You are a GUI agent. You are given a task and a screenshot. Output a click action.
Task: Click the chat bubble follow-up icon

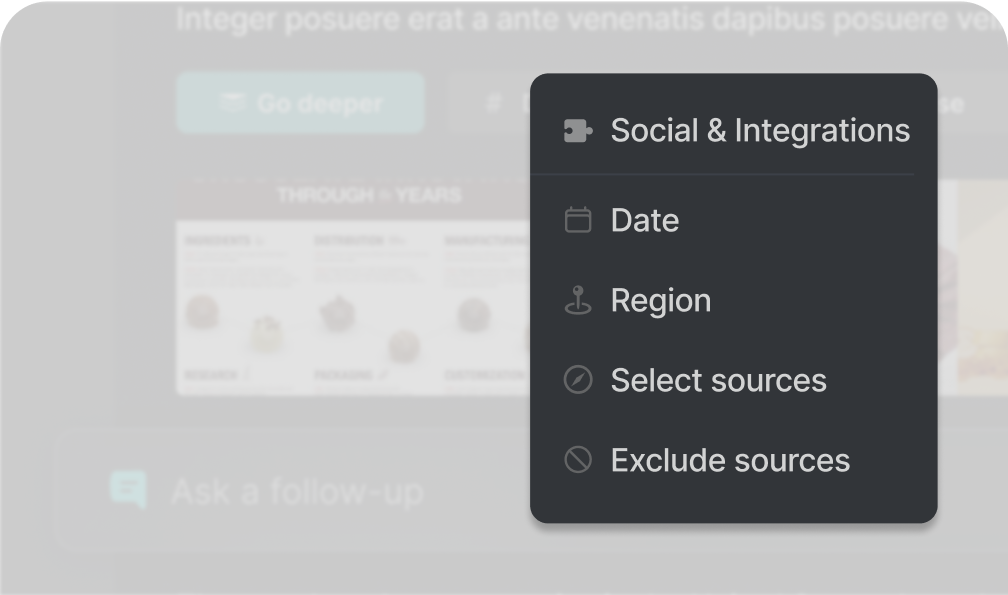(128, 490)
